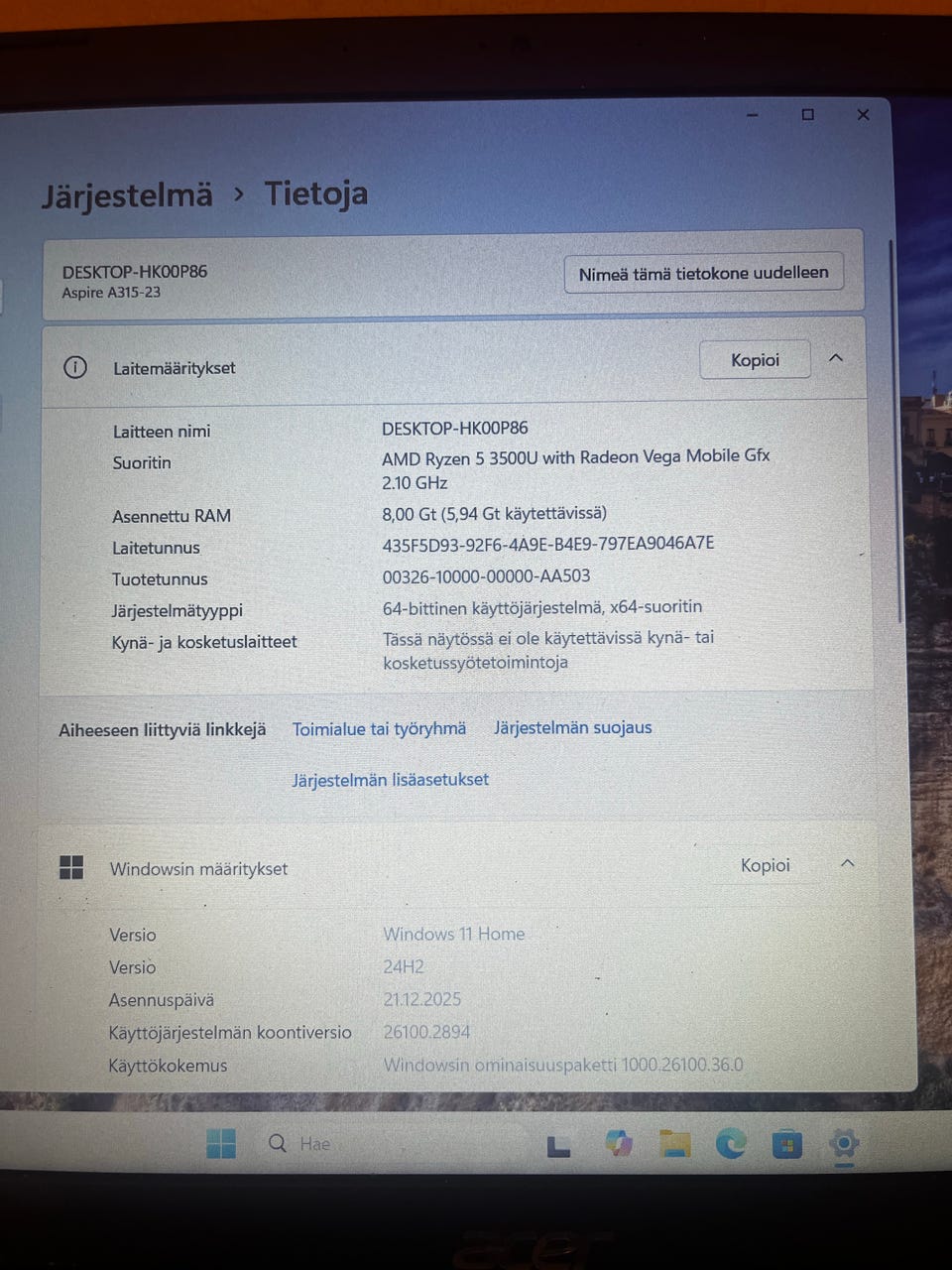Select the 8,00 Gt installed RAM value
This screenshot has height=1270, width=952.
(x=494, y=514)
